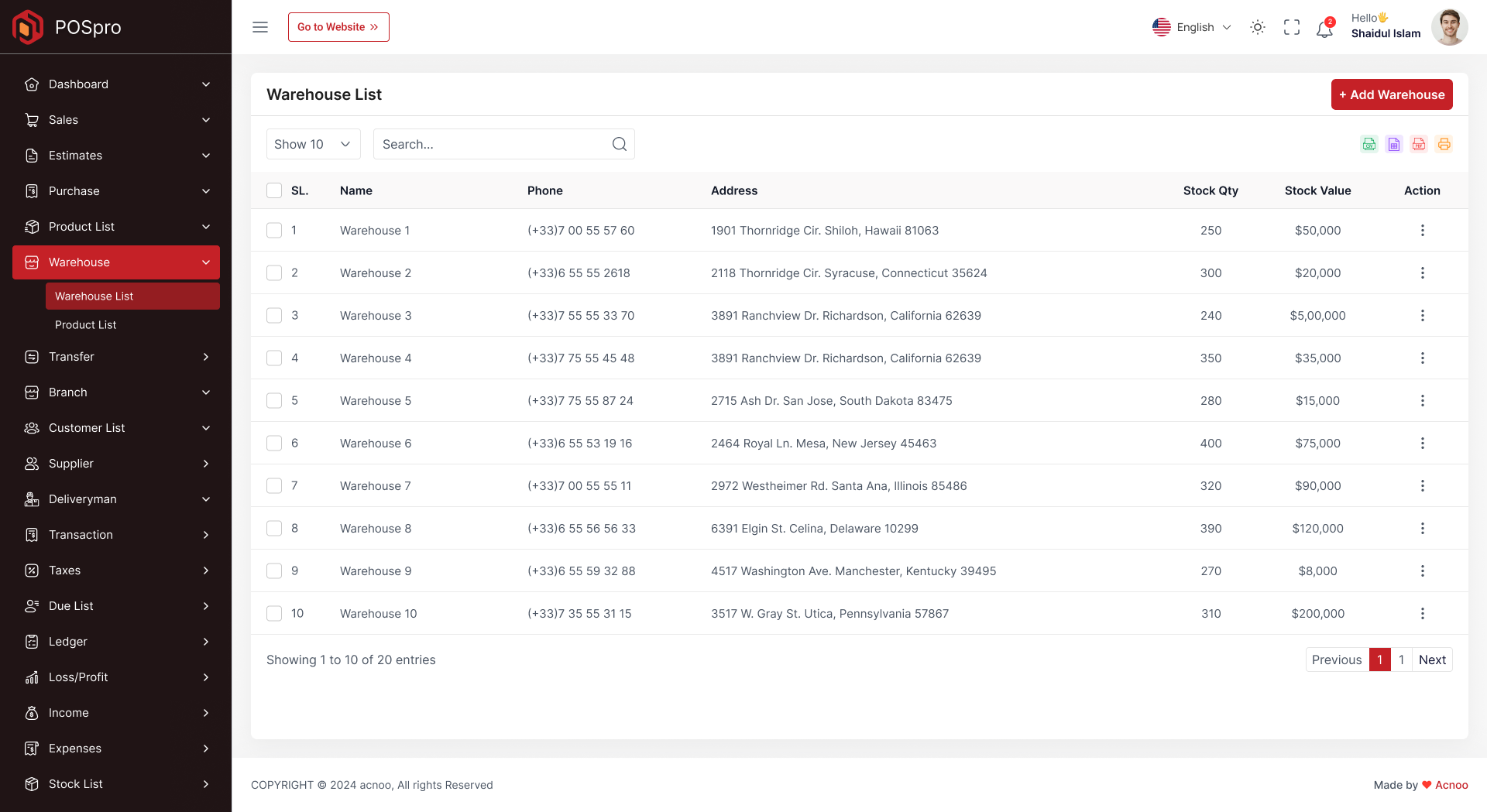Screen dimensions: 1487x812
Task: Open actions menu for Warehouse 2
Action: [1423, 273]
